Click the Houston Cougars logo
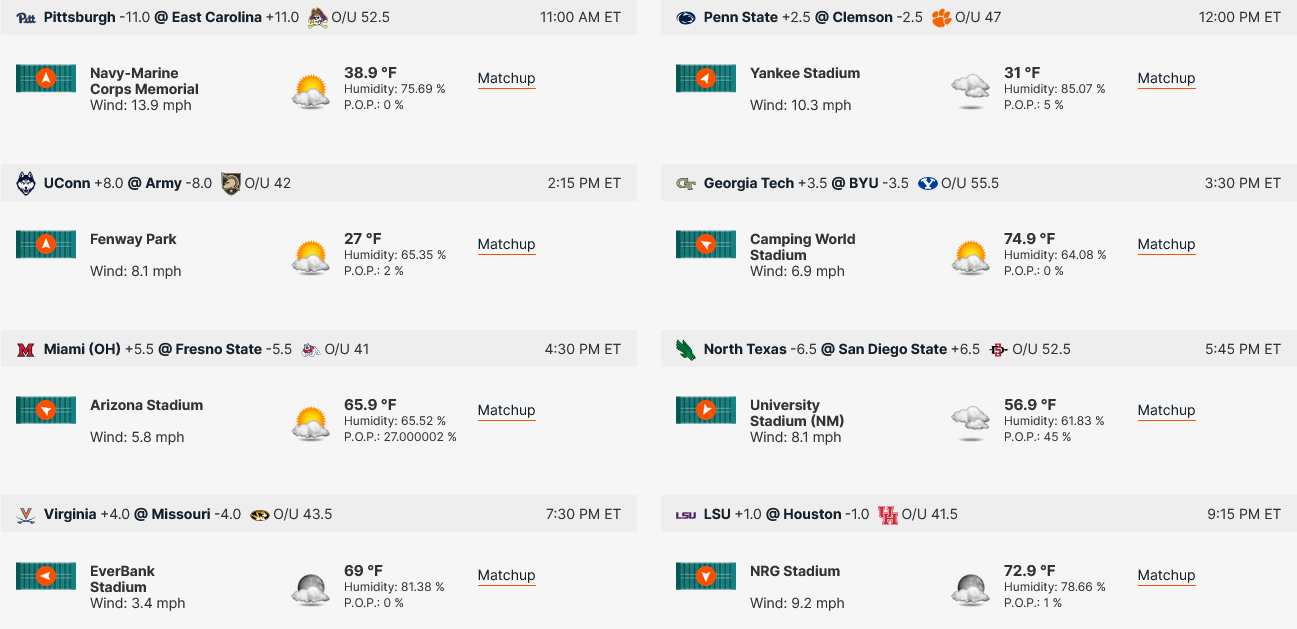Screen dimensions: 1297x629 pos(887,515)
